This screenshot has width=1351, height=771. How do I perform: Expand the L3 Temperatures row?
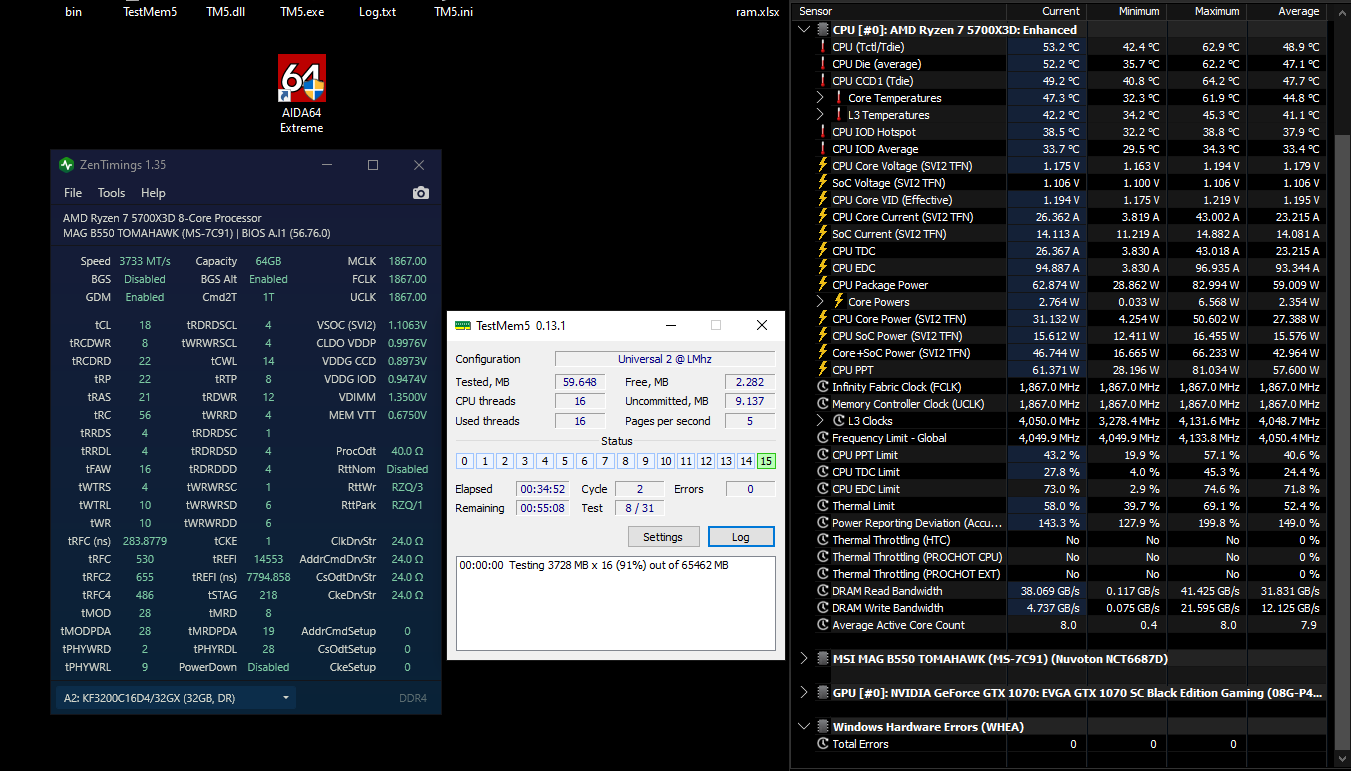click(x=821, y=115)
